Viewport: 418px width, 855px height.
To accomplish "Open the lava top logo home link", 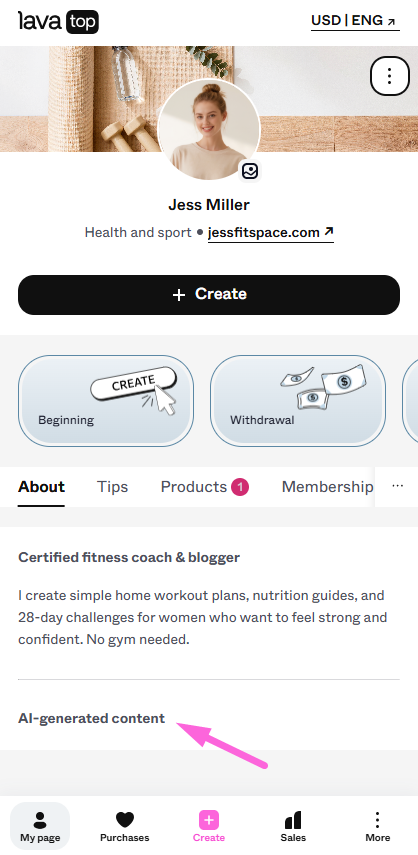I will click(x=58, y=22).
